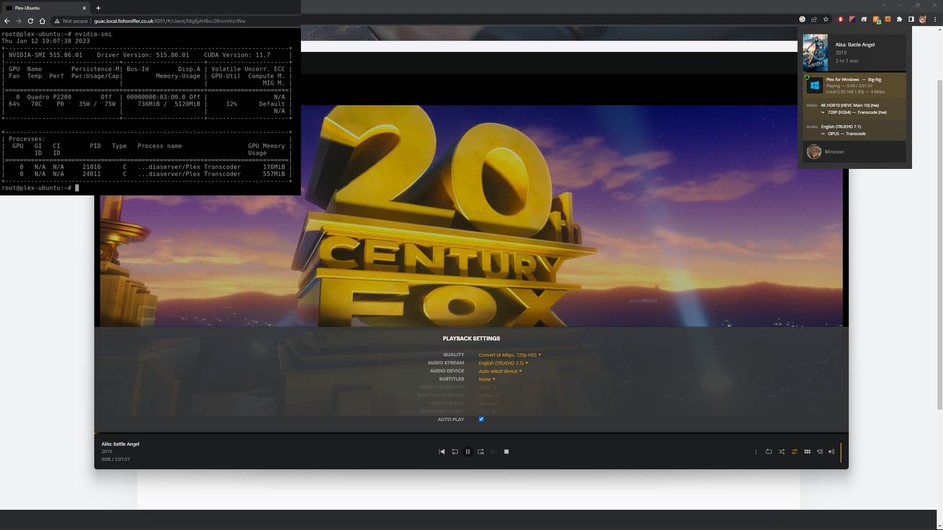Toggle the highlighted playback settings icon

click(794, 452)
